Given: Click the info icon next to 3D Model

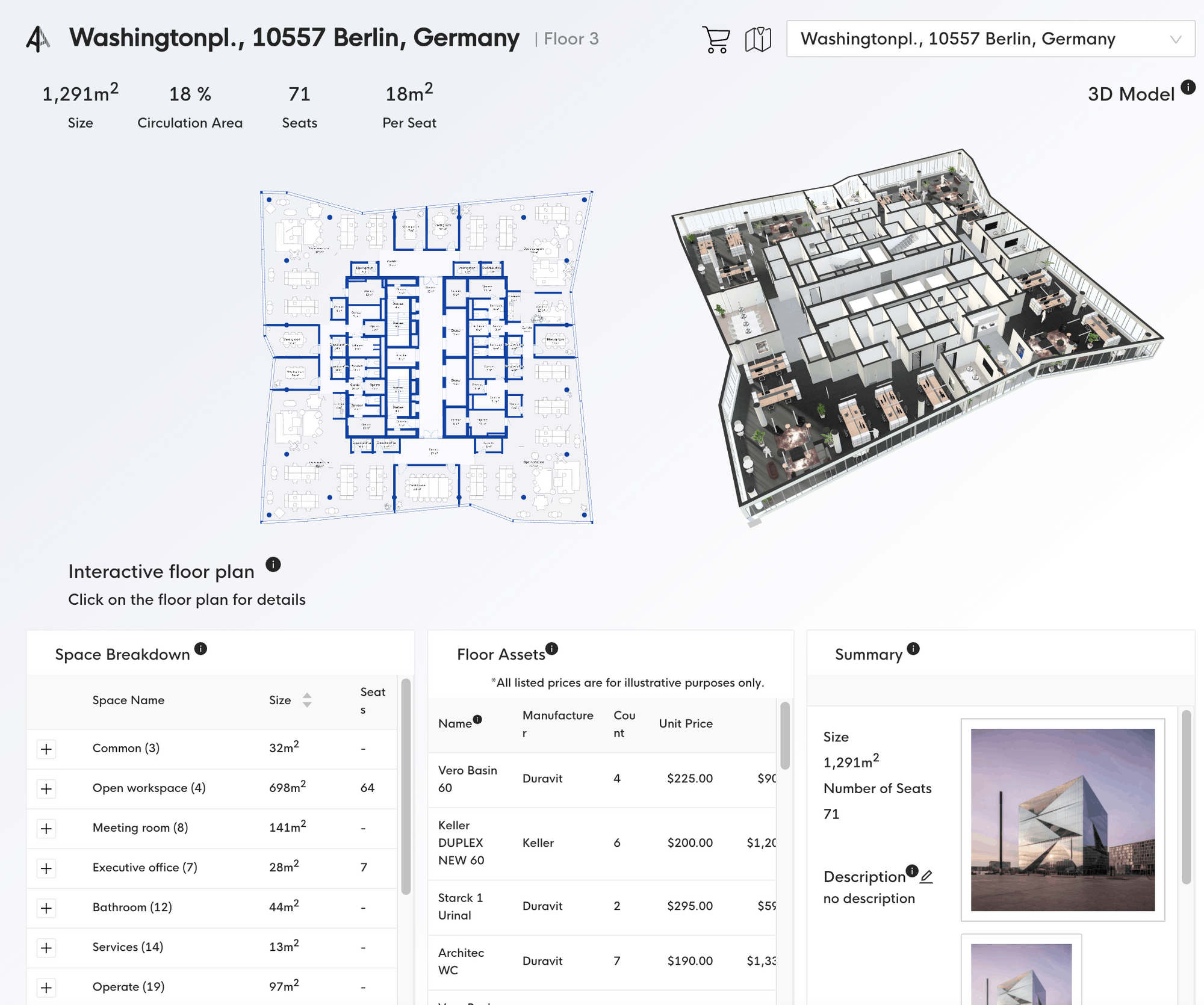Looking at the screenshot, I should pyautogui.click(x=1188, y=87).
